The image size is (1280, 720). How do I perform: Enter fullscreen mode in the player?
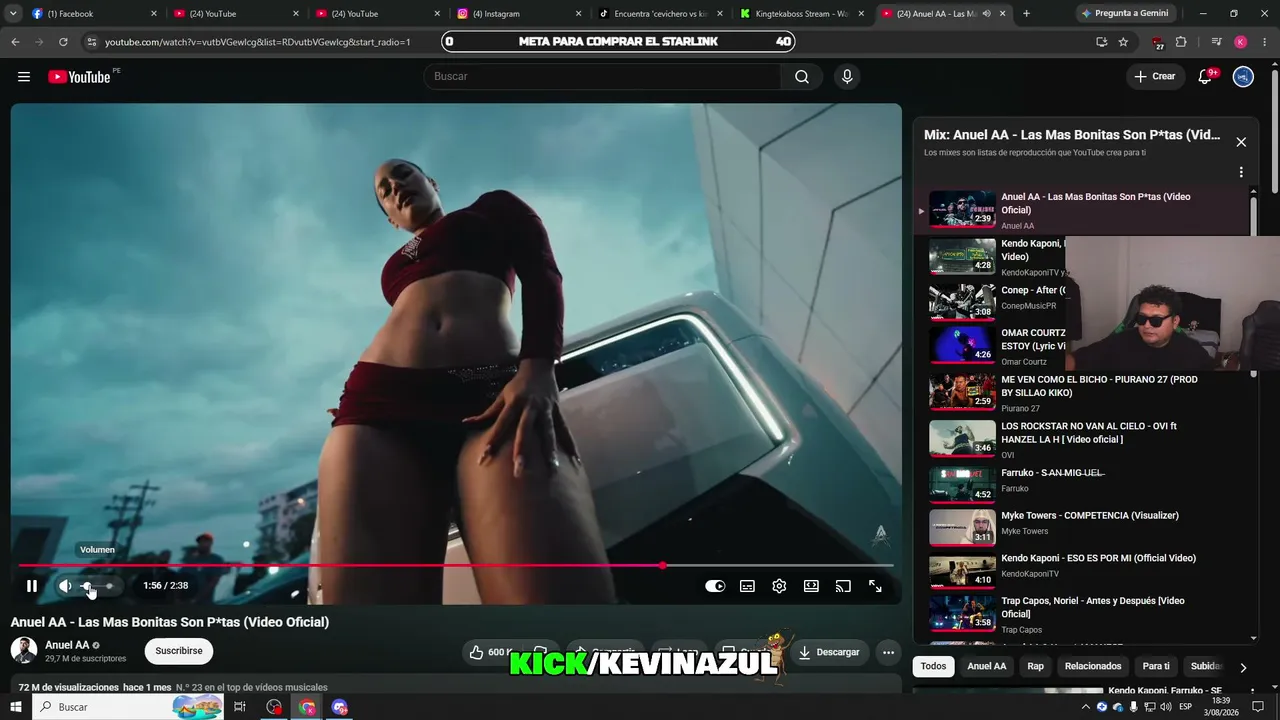tap(875, 586)
